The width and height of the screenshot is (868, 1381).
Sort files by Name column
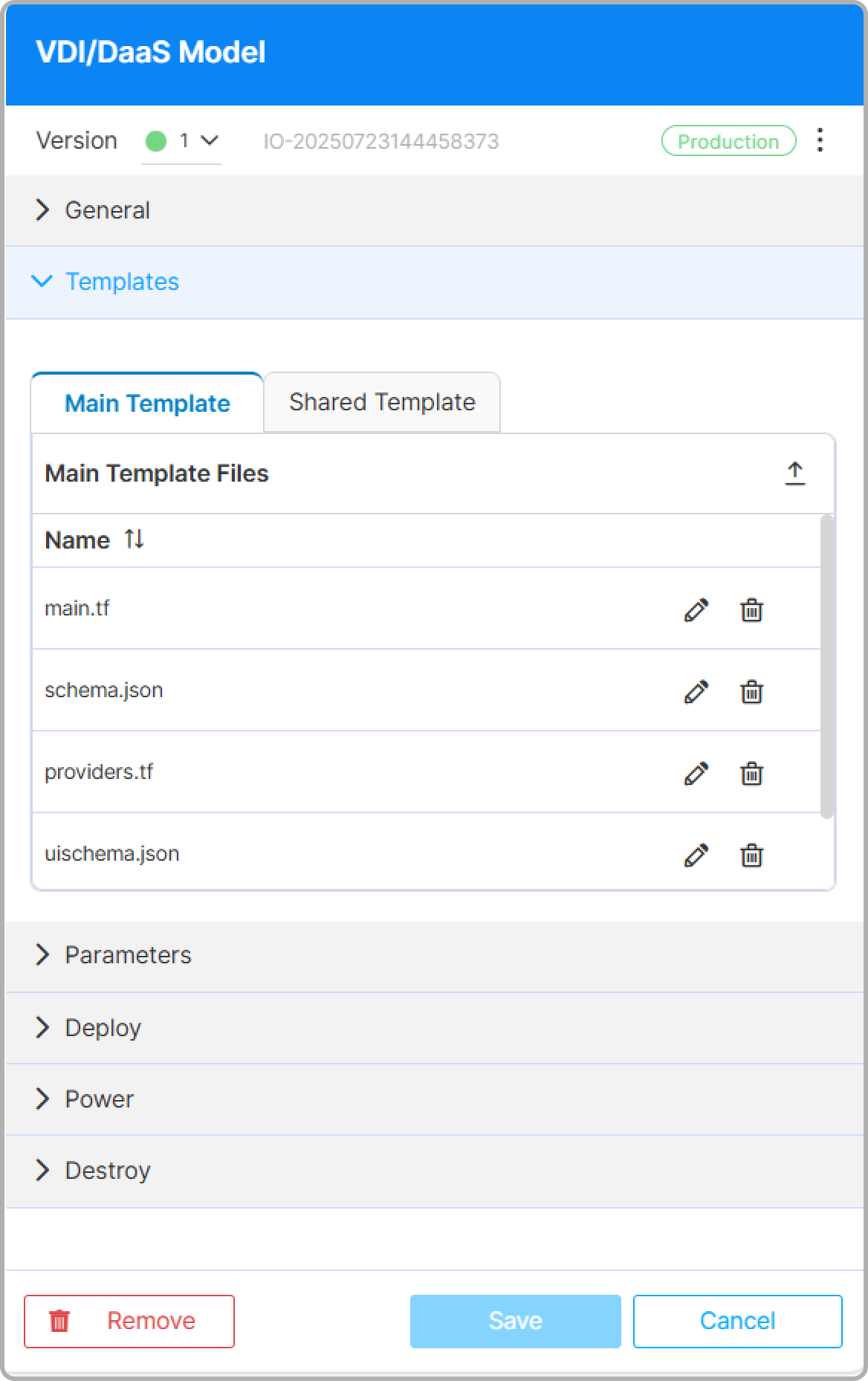135,540
